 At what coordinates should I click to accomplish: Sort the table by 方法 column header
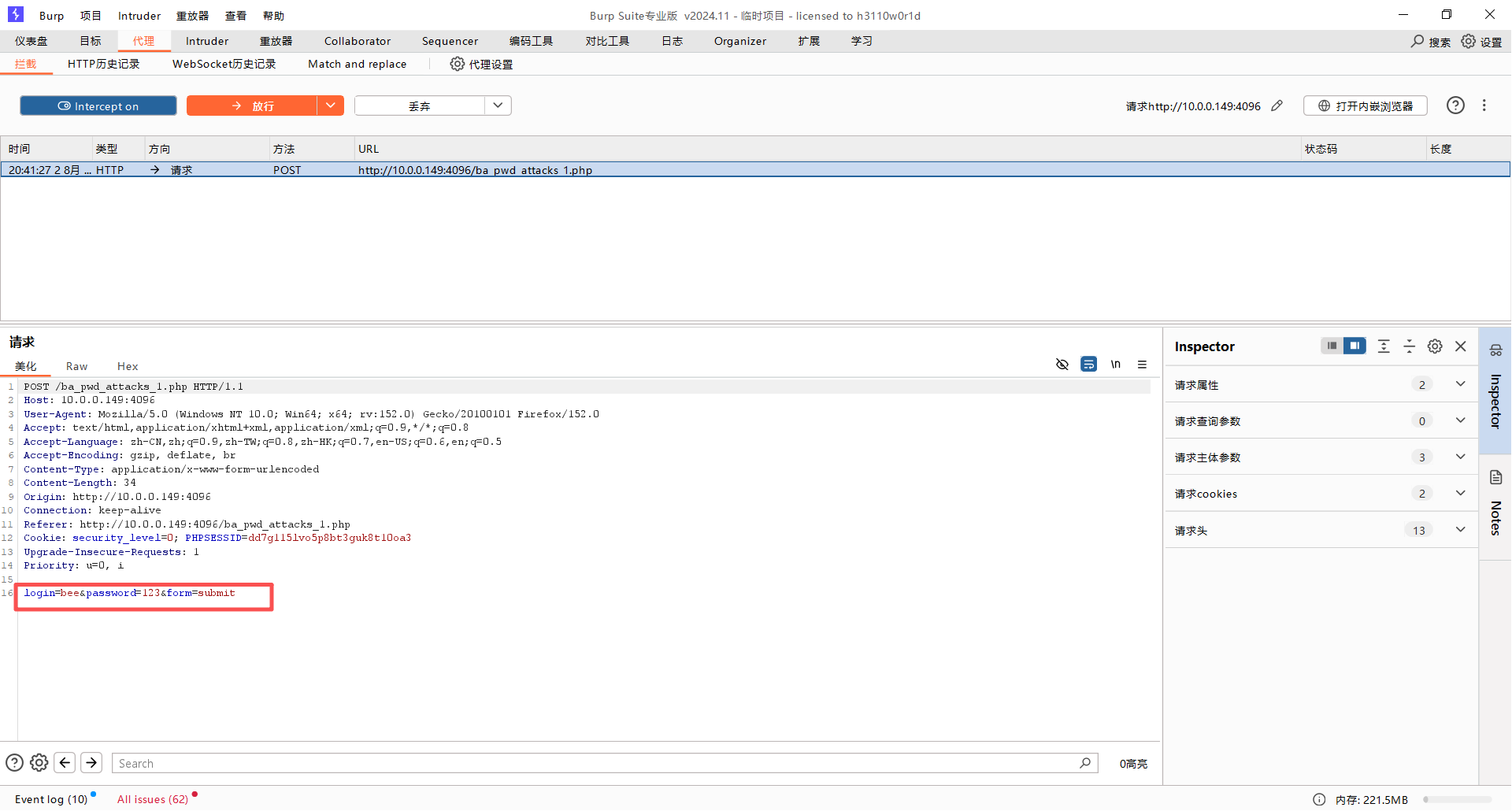312,149
